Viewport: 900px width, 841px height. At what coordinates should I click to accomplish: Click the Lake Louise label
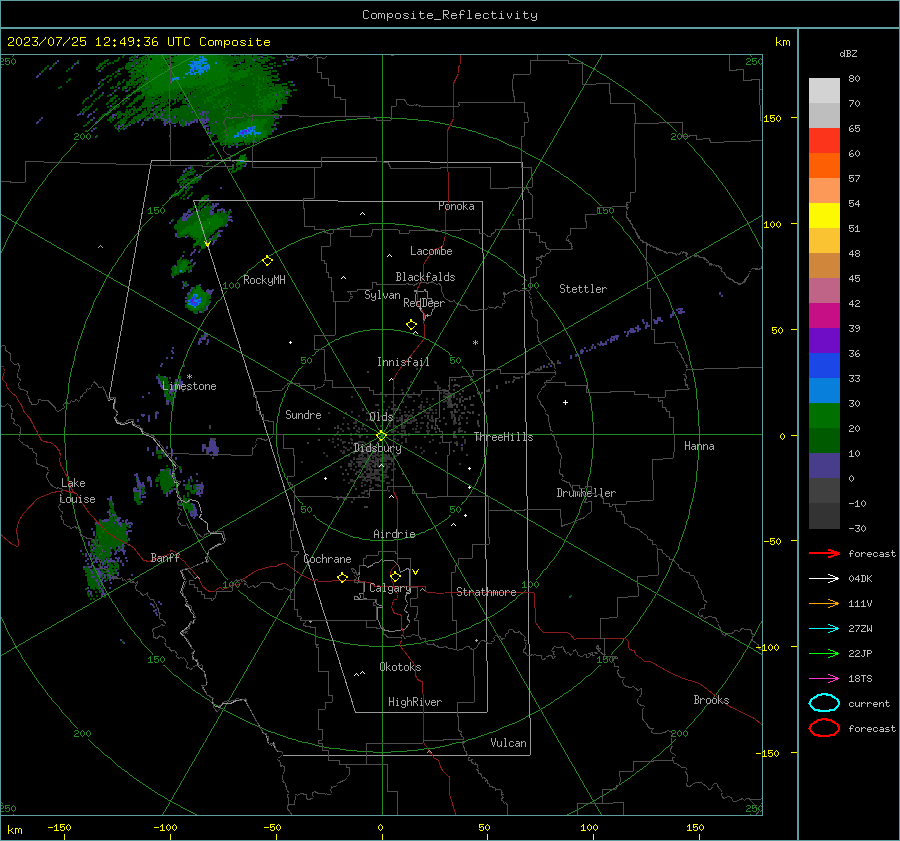tap(78, 491)
